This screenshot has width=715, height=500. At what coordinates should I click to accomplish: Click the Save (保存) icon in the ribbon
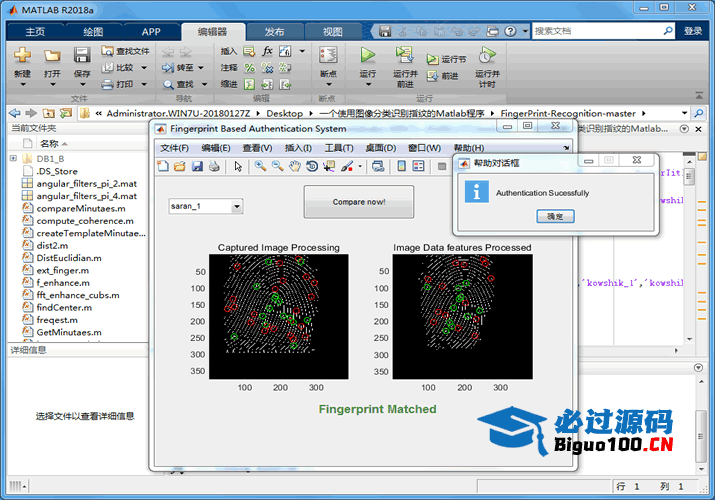point(82,56)
